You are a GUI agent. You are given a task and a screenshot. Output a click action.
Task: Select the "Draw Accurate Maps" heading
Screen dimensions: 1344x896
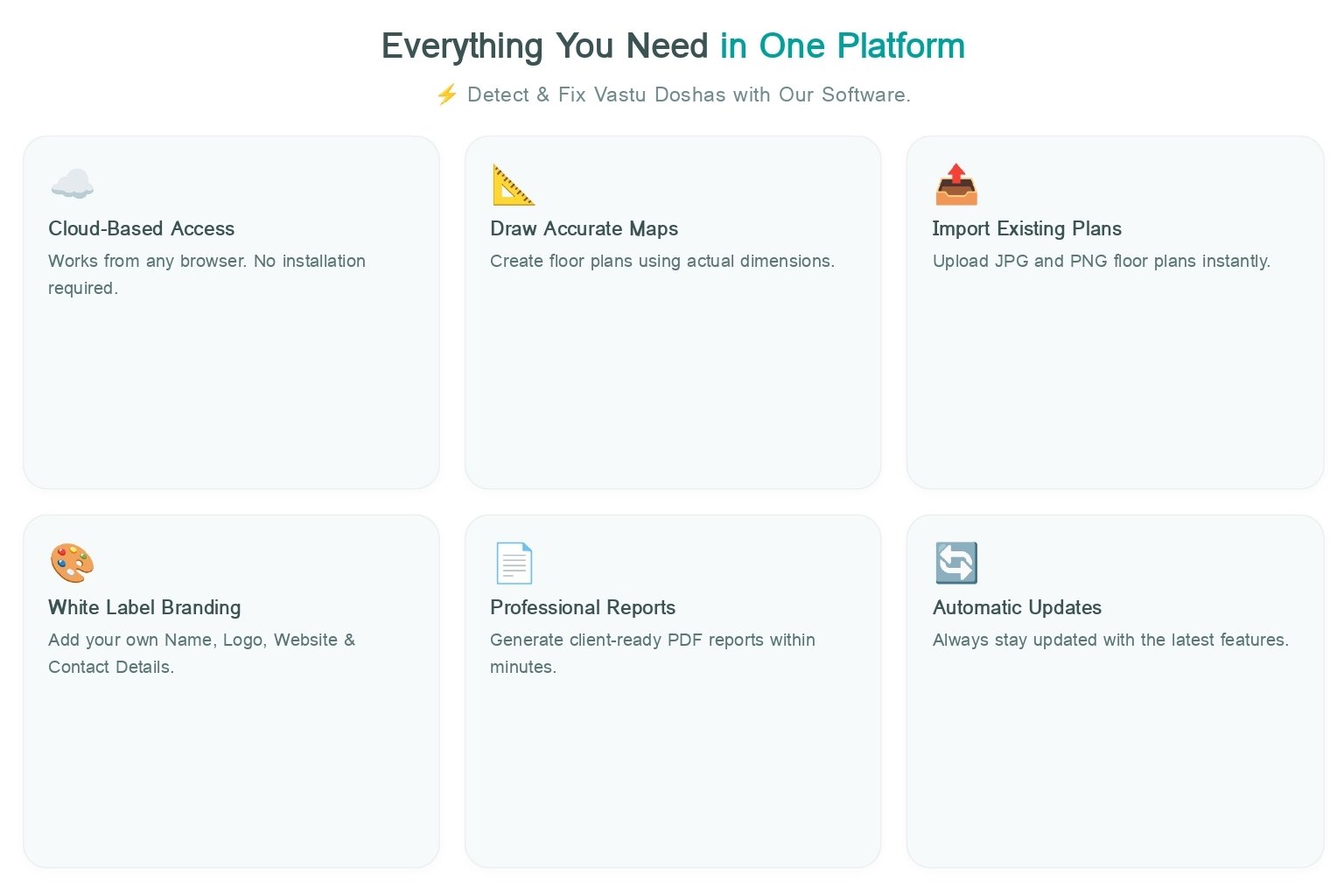(584, 228)
